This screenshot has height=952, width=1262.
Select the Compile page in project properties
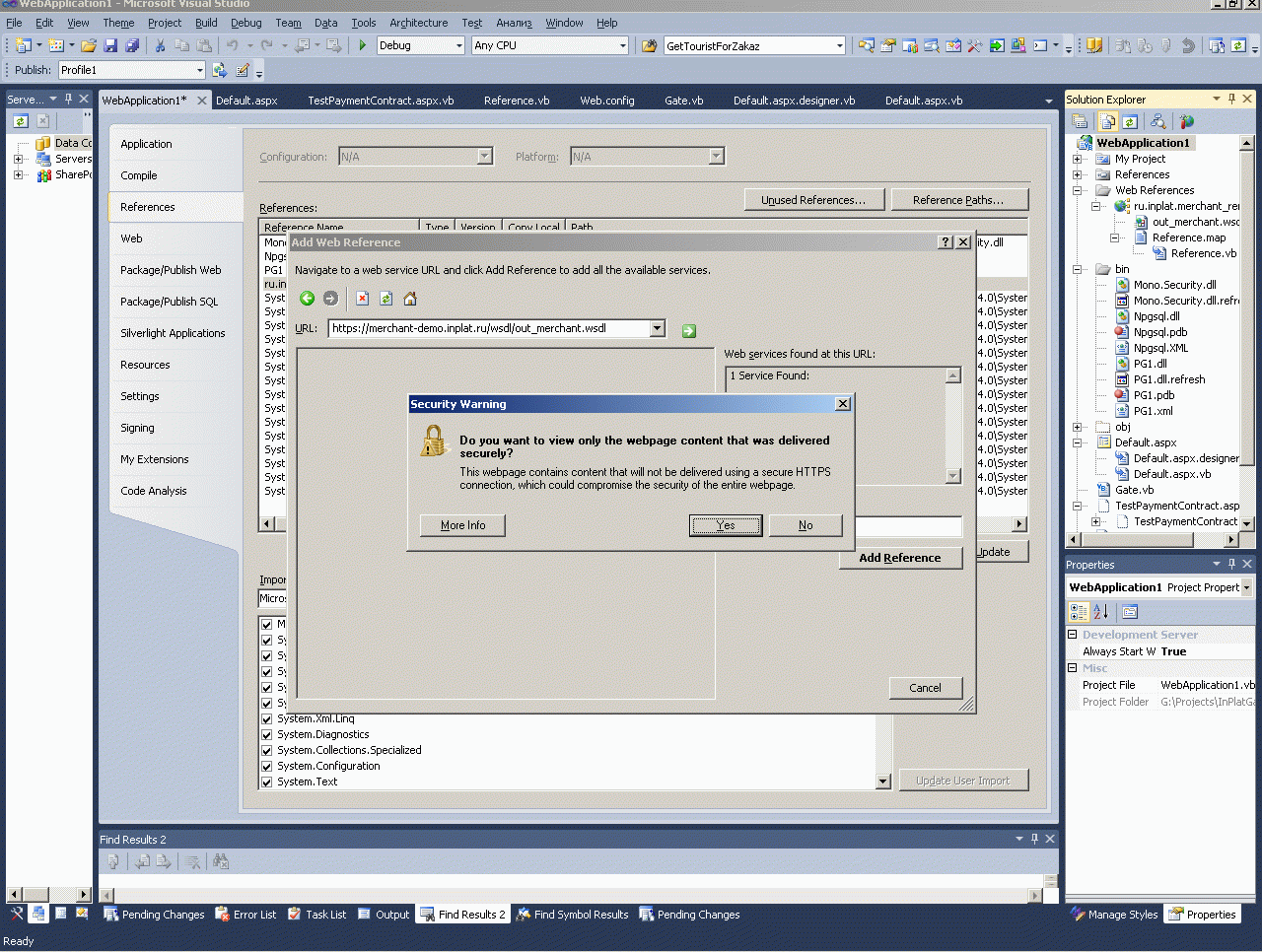point(139,175)
